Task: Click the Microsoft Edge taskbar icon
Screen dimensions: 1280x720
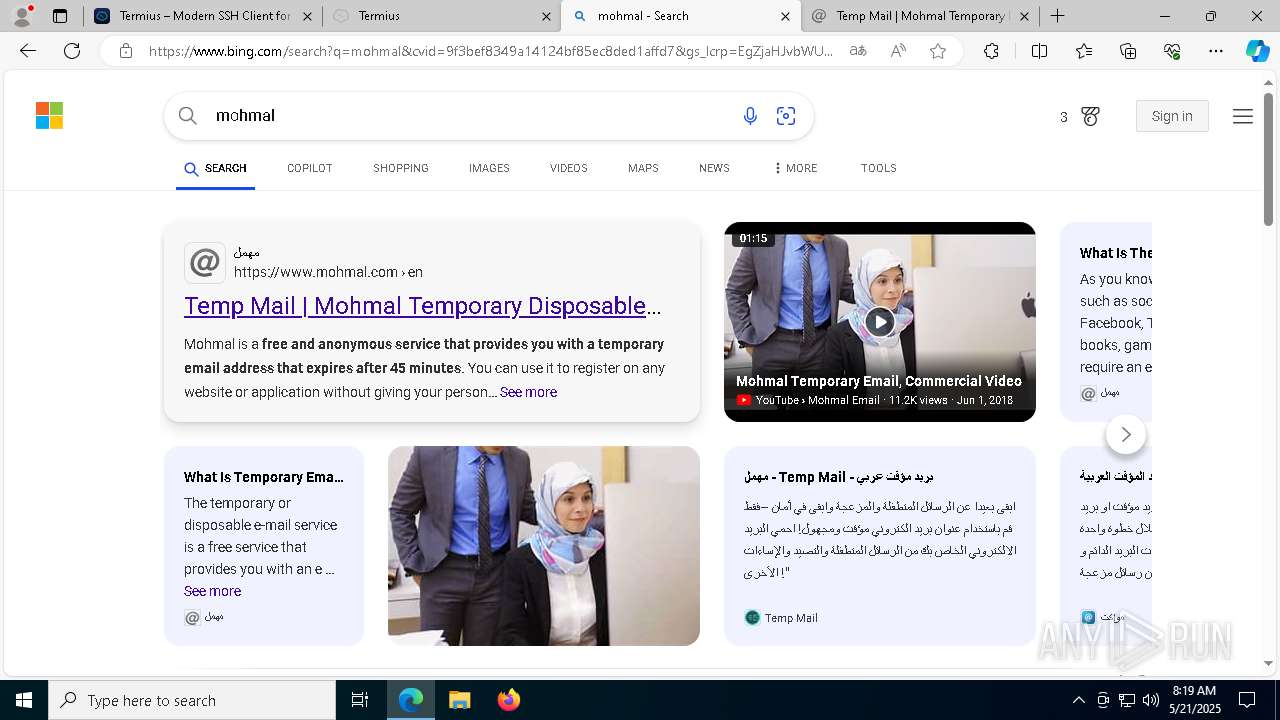Action: 411,700
